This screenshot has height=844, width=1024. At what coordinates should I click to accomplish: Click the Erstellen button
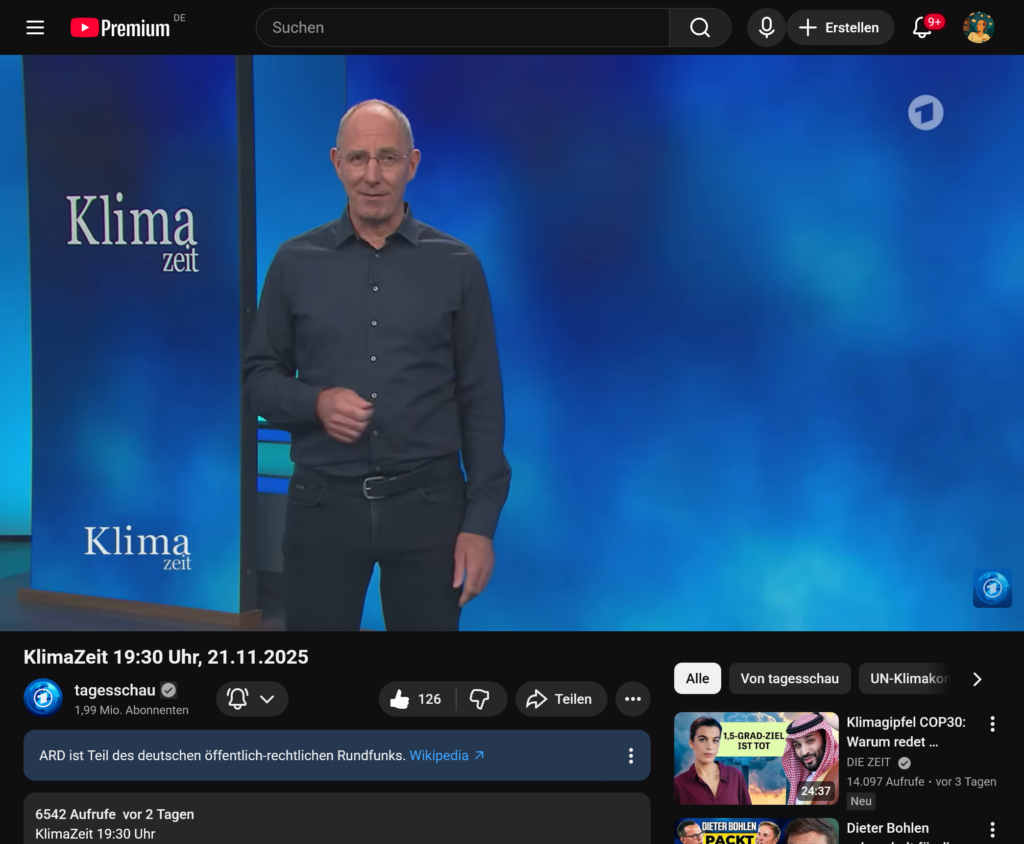840,28
